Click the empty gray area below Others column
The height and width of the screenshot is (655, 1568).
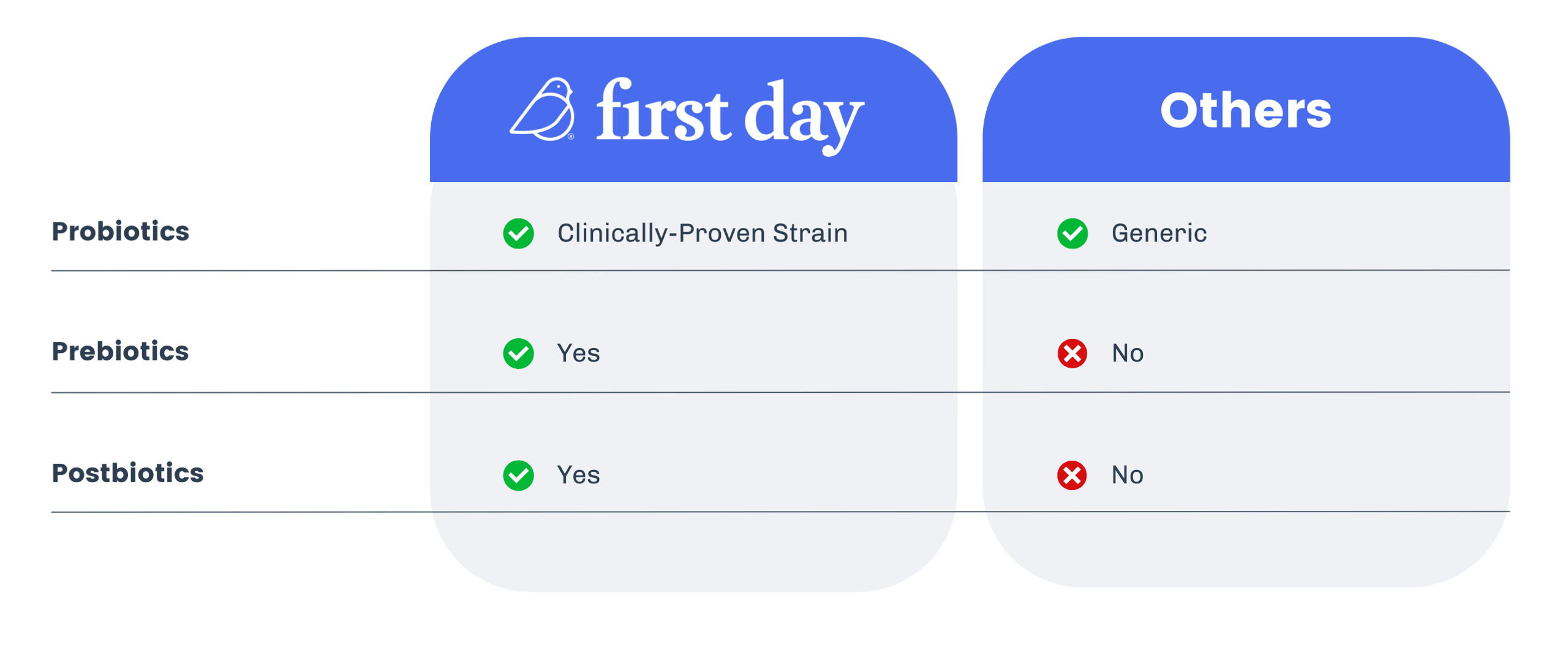pyautogui.click(x=1245, y=548)
